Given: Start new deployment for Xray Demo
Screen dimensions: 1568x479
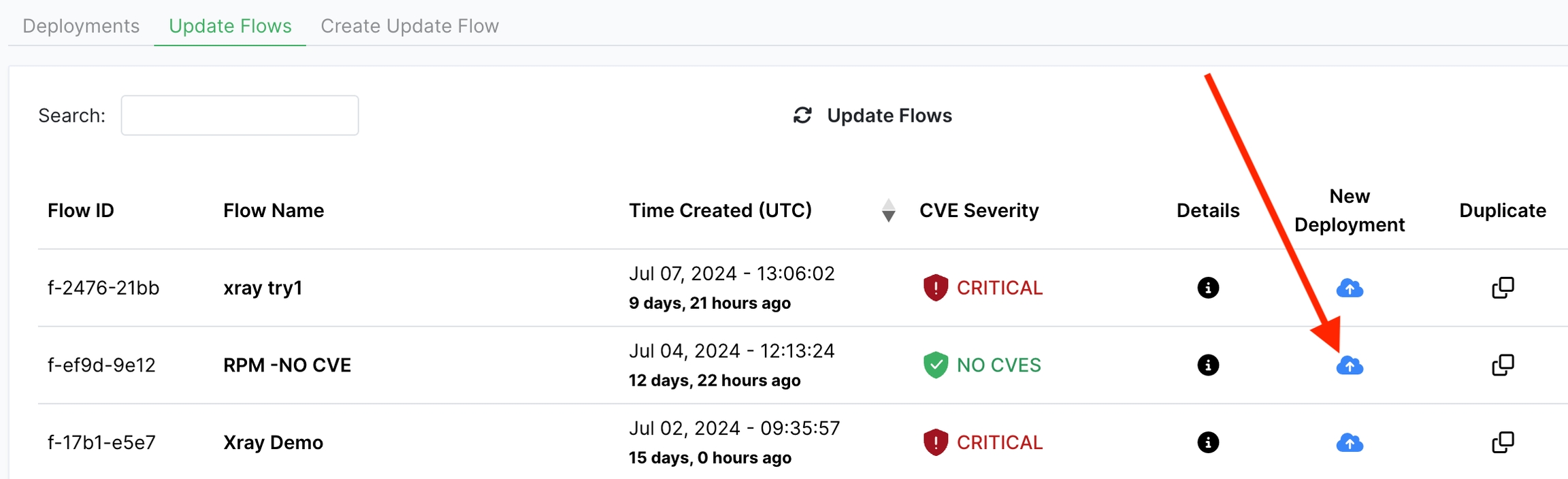Looking at the screenshot, I should click(1350, 444).
